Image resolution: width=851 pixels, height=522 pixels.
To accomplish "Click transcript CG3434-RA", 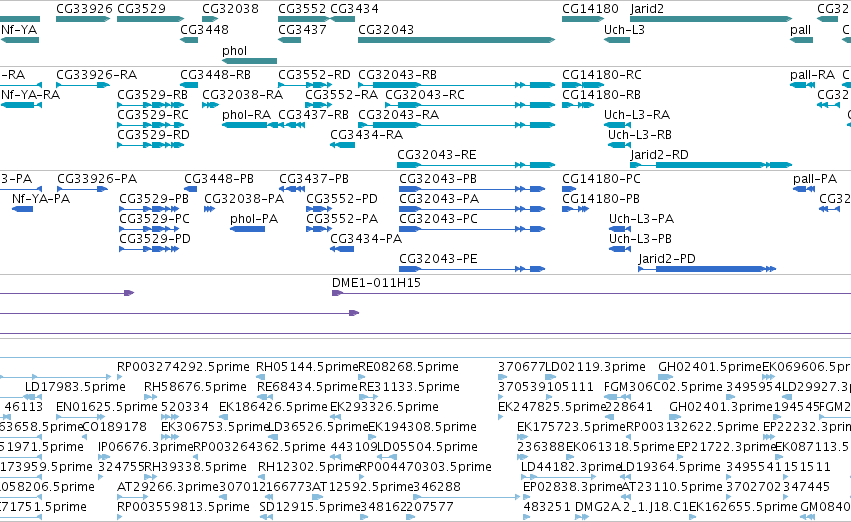I will pos(366,135).
